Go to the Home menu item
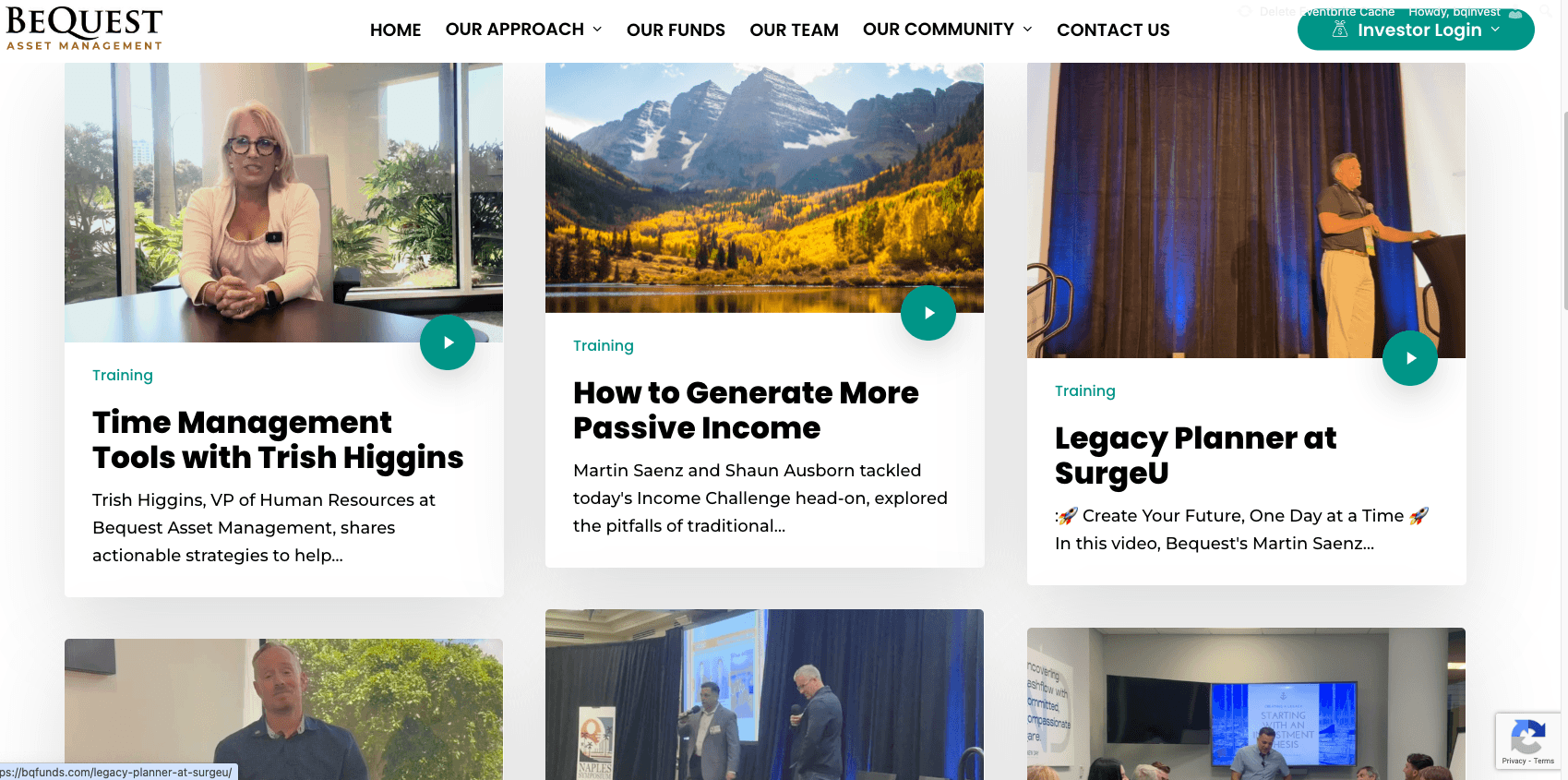This screenshot has width=1568, height=780. [395, 30]
